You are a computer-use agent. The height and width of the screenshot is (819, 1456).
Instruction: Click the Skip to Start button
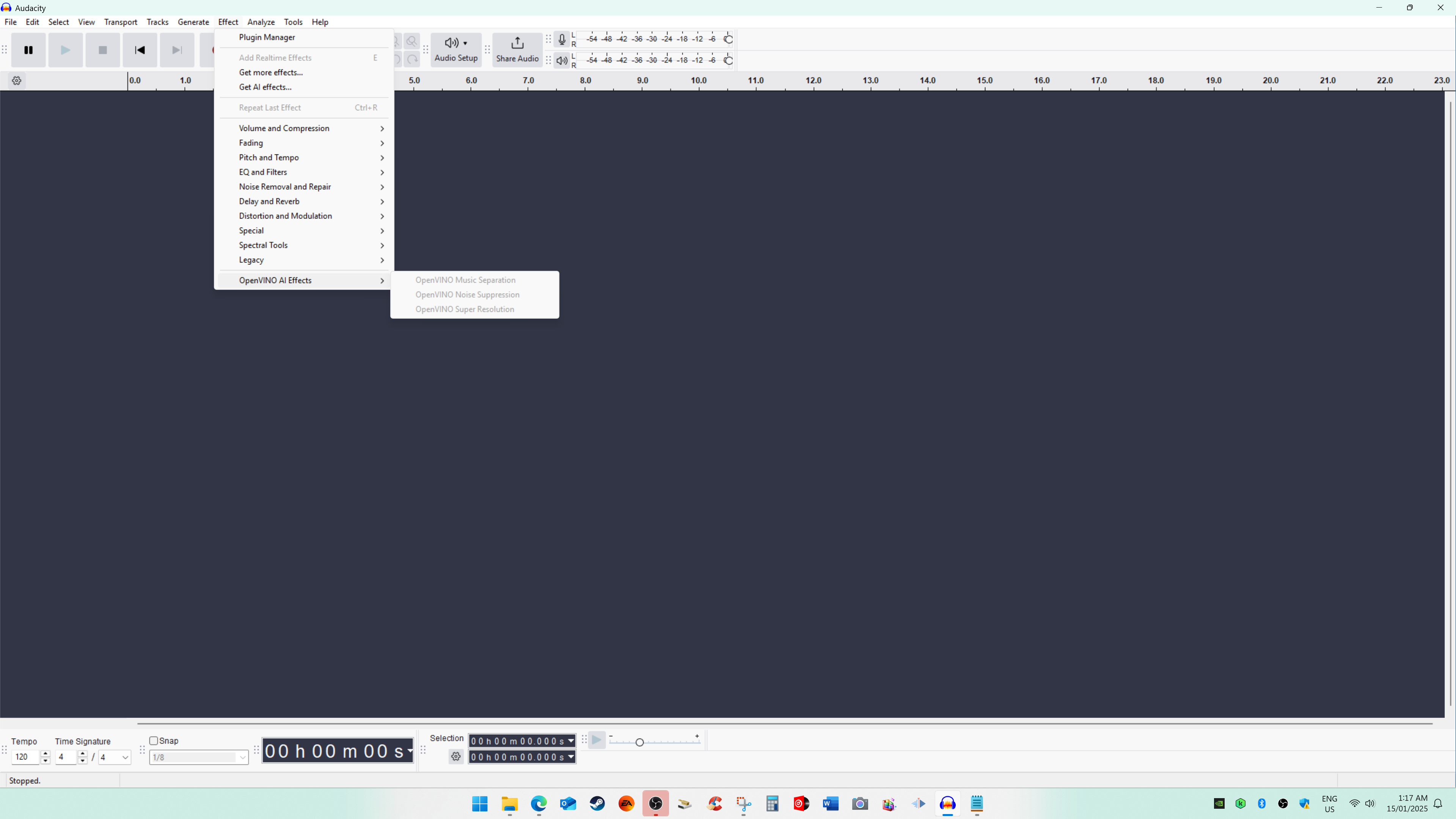140,50
